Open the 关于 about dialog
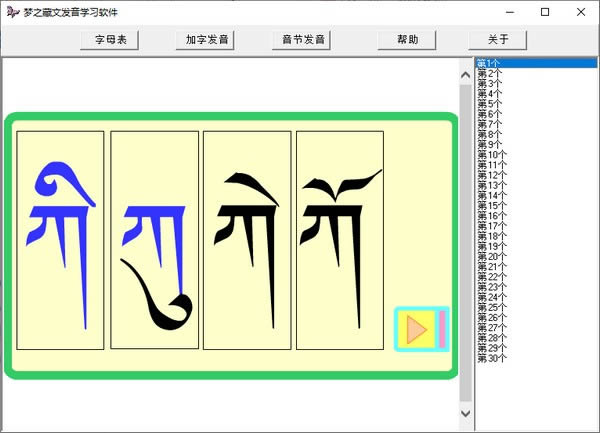 (x=497, y=40)
